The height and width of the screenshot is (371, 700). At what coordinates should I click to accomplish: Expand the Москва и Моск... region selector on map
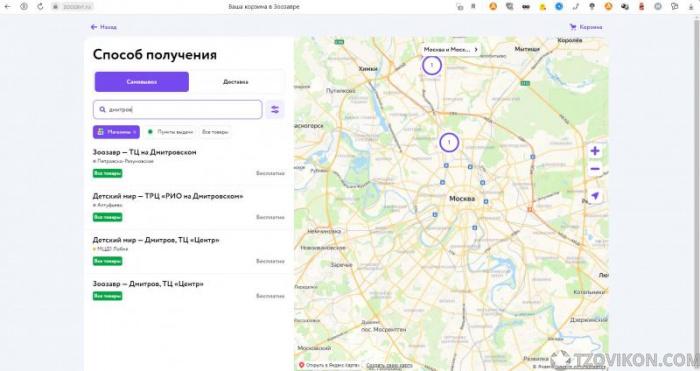tap(451, 50)
